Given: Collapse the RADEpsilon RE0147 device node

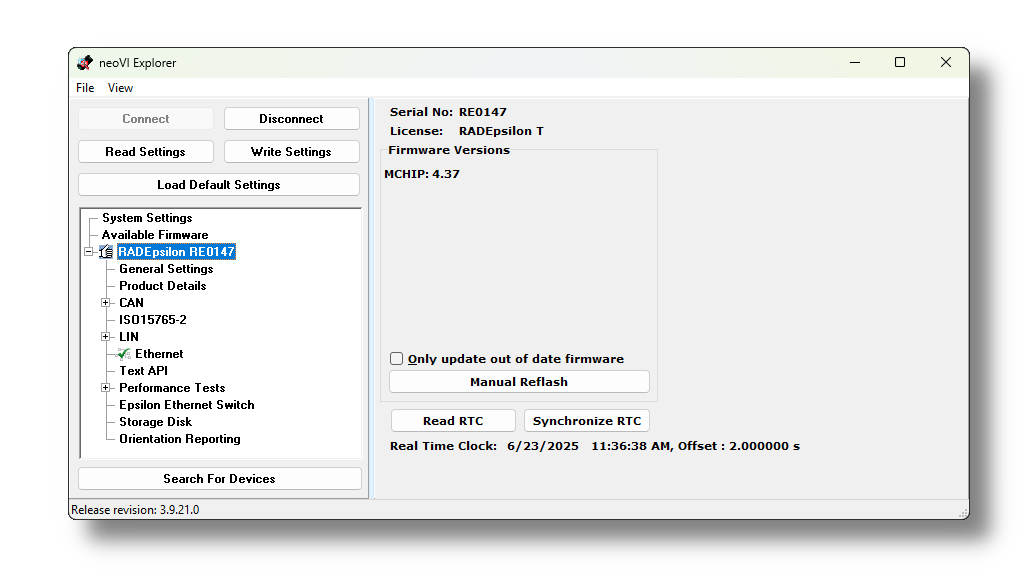Looking at the screenshot, I should click(x=89, y=252).
